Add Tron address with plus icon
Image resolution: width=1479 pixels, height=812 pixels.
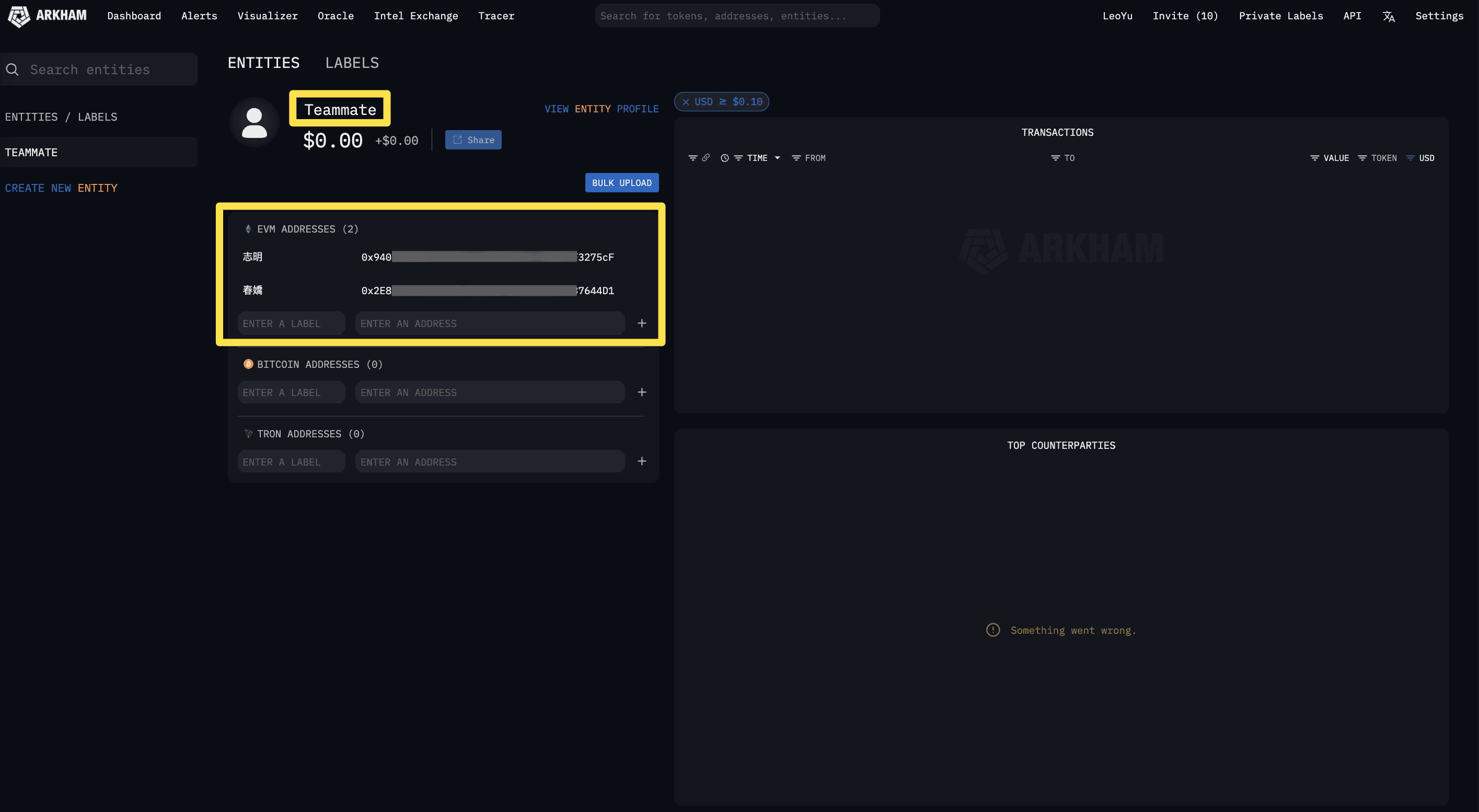point(641,461)
